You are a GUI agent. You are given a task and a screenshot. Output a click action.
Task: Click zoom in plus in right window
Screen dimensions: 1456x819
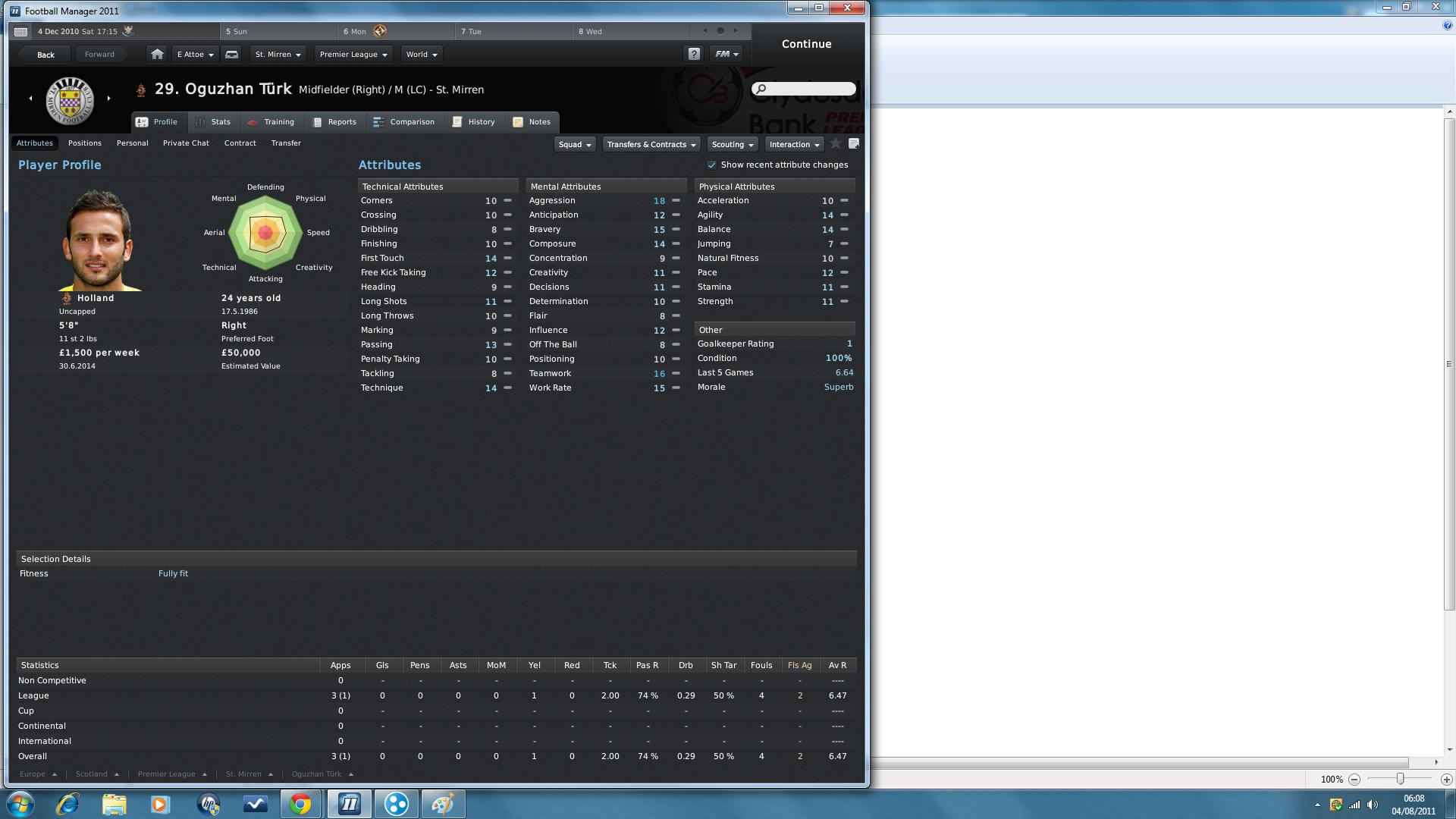(x=1446, y=779)
